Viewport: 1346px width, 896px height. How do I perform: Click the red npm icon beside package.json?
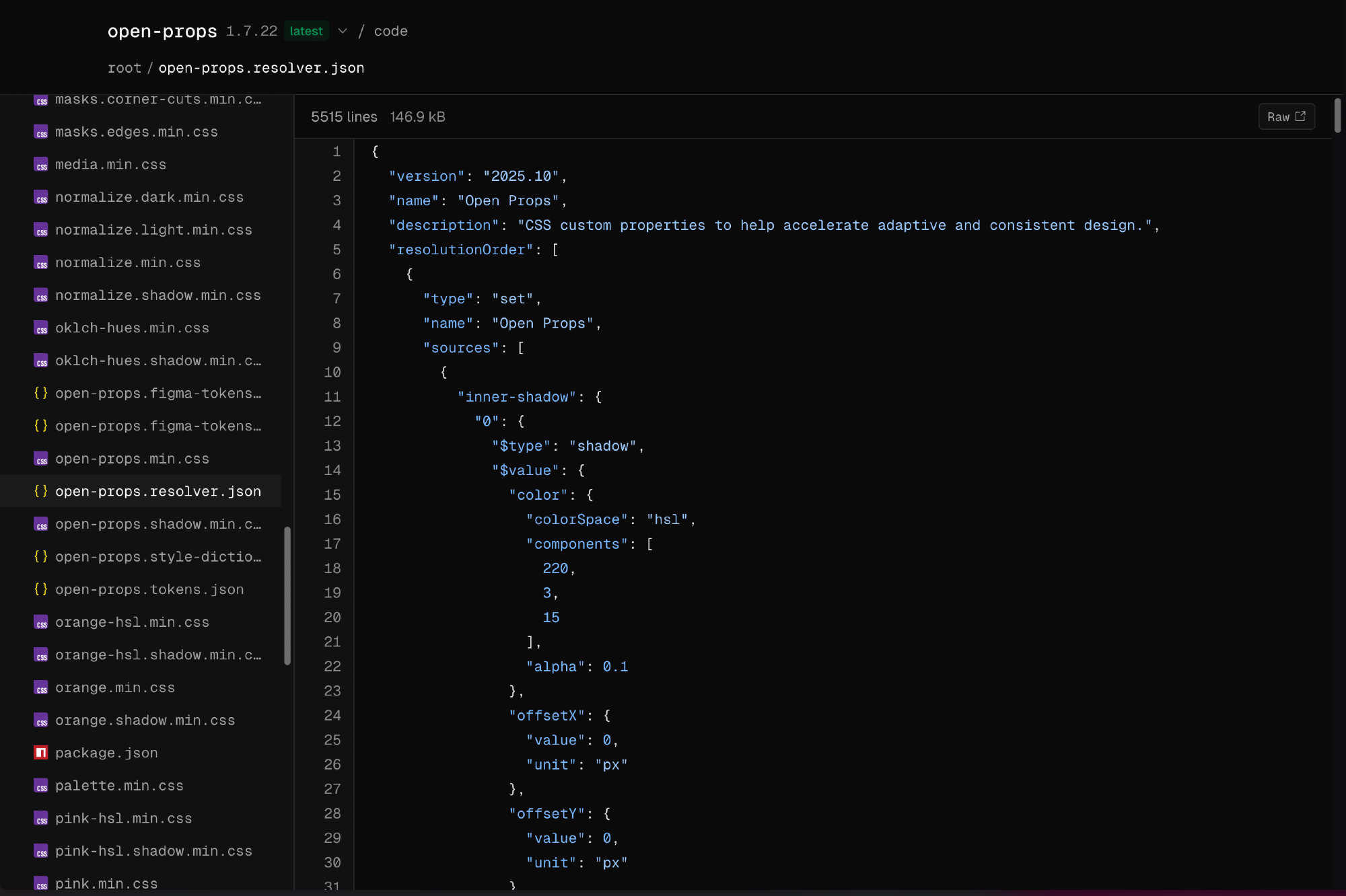point(41,753)
